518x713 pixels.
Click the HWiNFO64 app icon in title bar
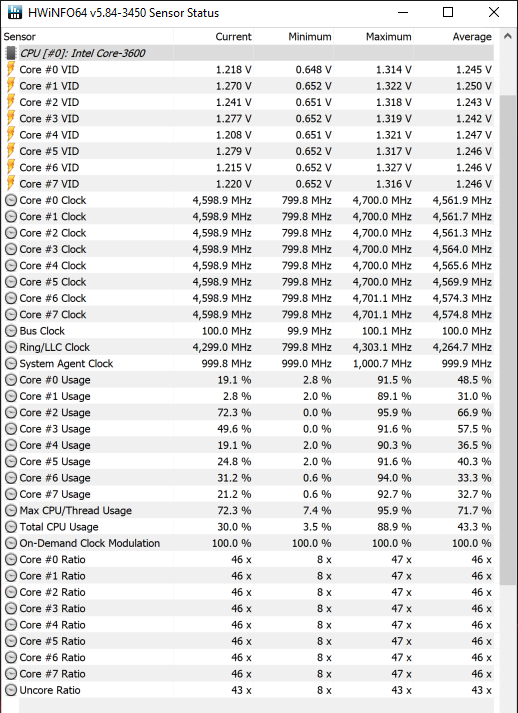click(x=15, y=12)
